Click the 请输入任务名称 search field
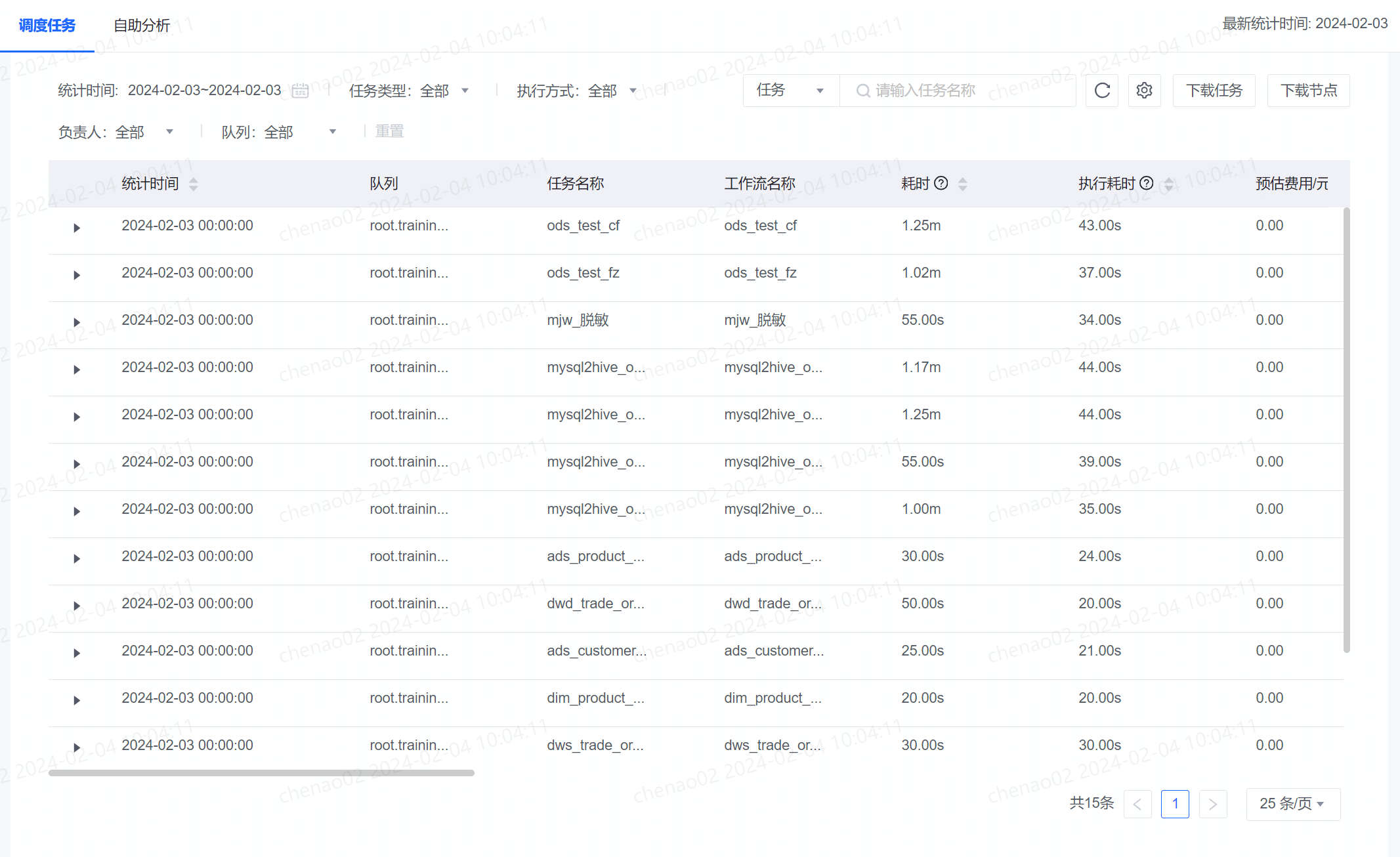 click(x=958, y=91)
